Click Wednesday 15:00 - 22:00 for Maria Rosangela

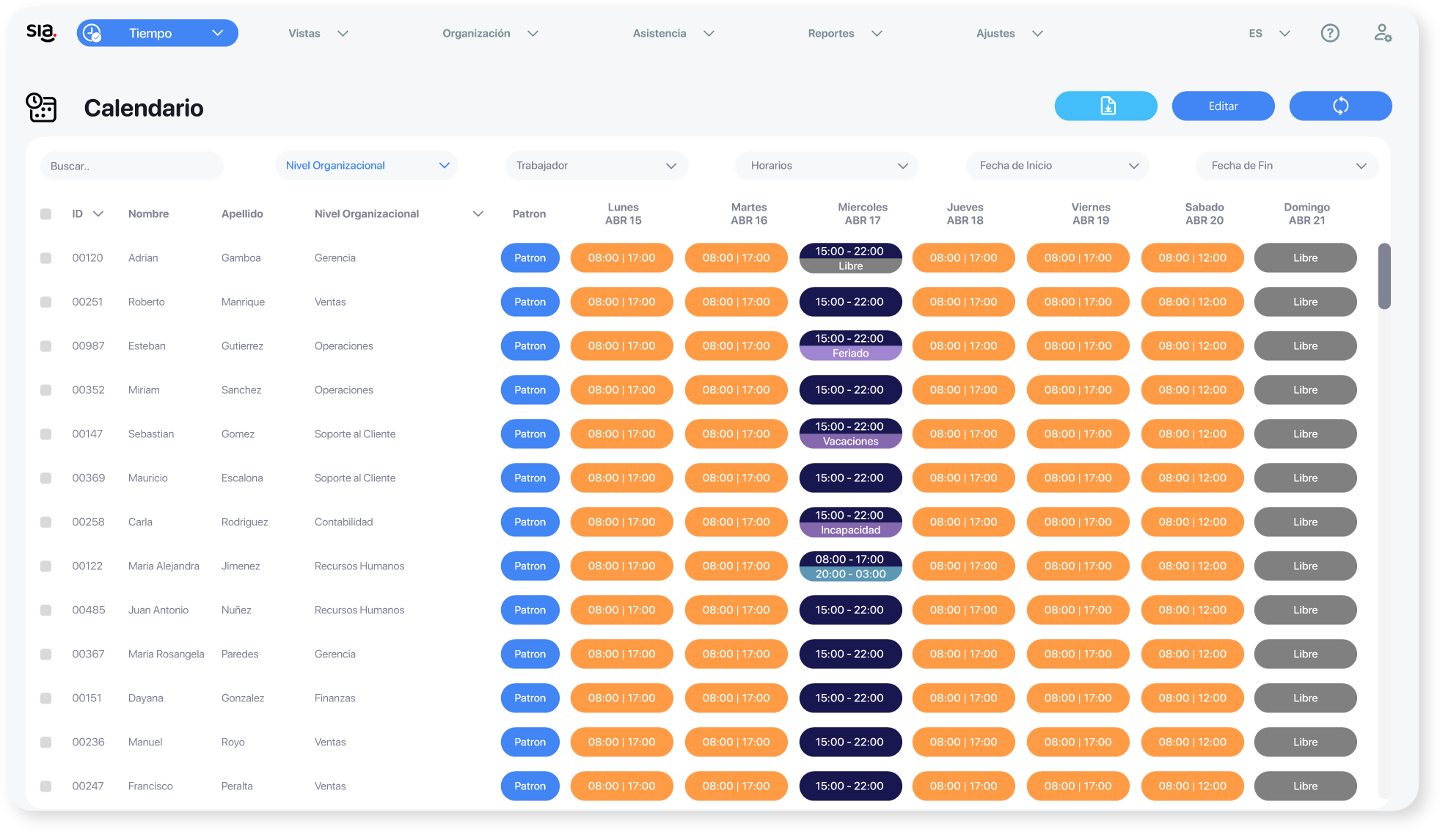pos(851,654)
